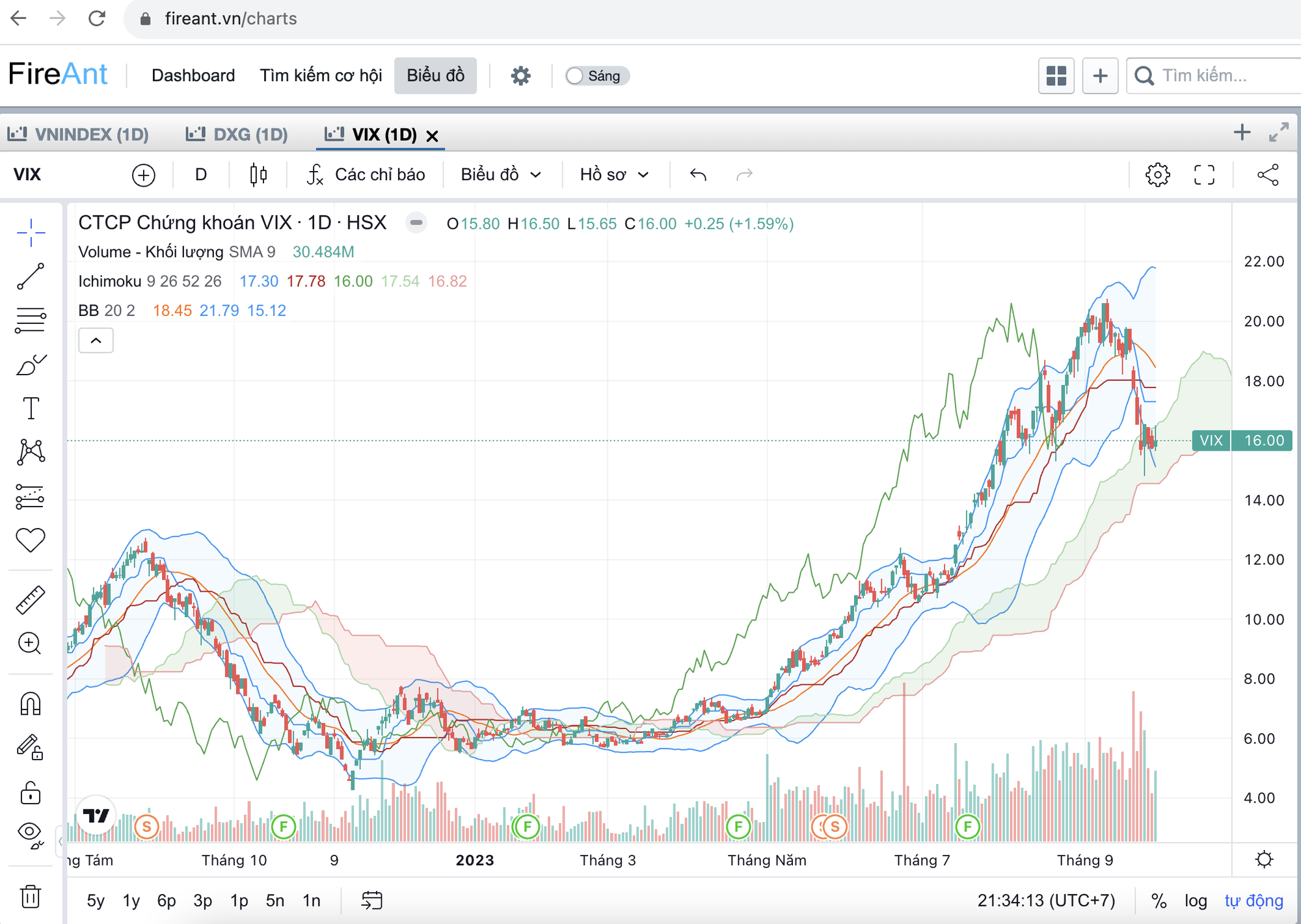Viewport: 1301px width, 924px height.
Task: Open the D timeframe interval selector
Action: point(201,175)
